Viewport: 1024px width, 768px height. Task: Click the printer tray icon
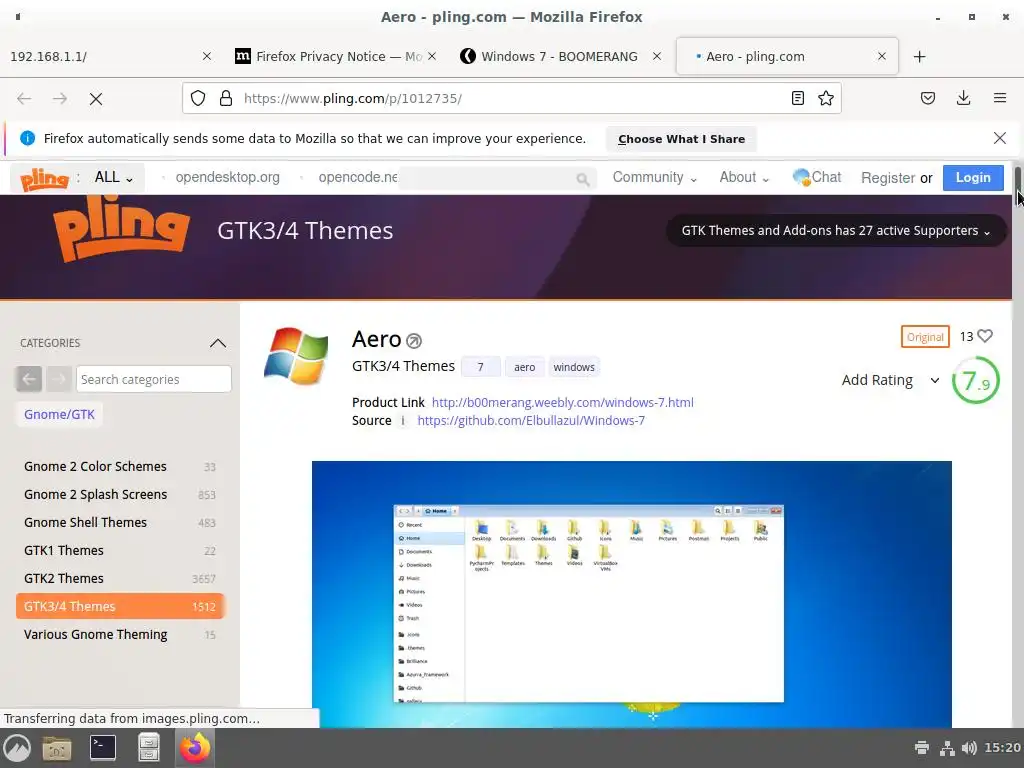921,748
